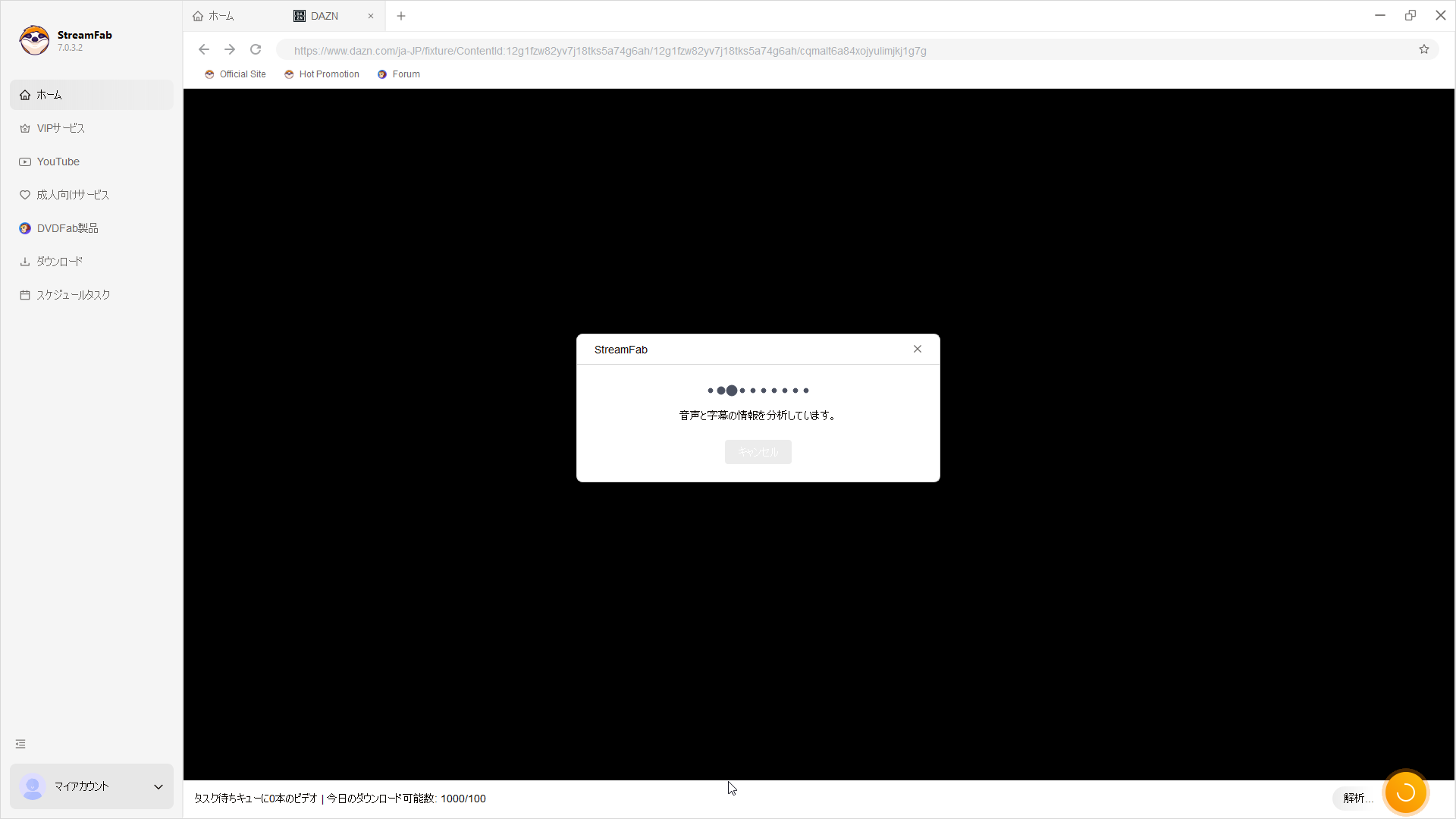
Task: Open the Official Site bookmark
Action: coord(235,74)
